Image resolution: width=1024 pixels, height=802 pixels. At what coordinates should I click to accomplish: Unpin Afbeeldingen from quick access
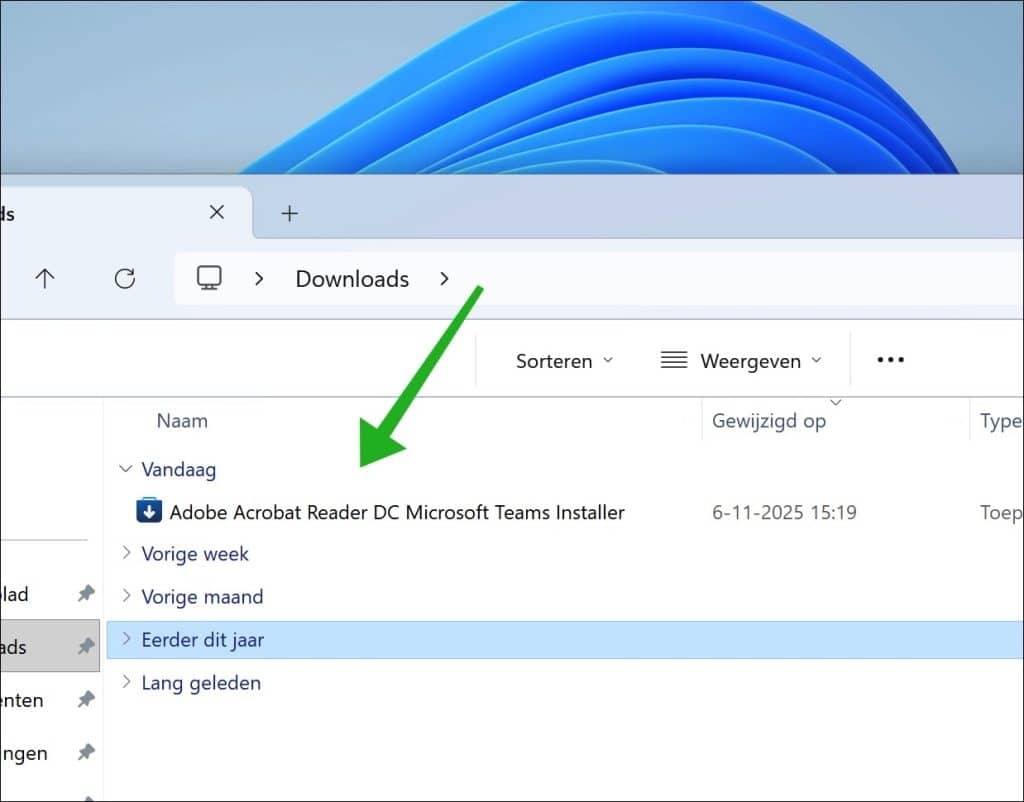pyautogui.click(x=88, y=753)
